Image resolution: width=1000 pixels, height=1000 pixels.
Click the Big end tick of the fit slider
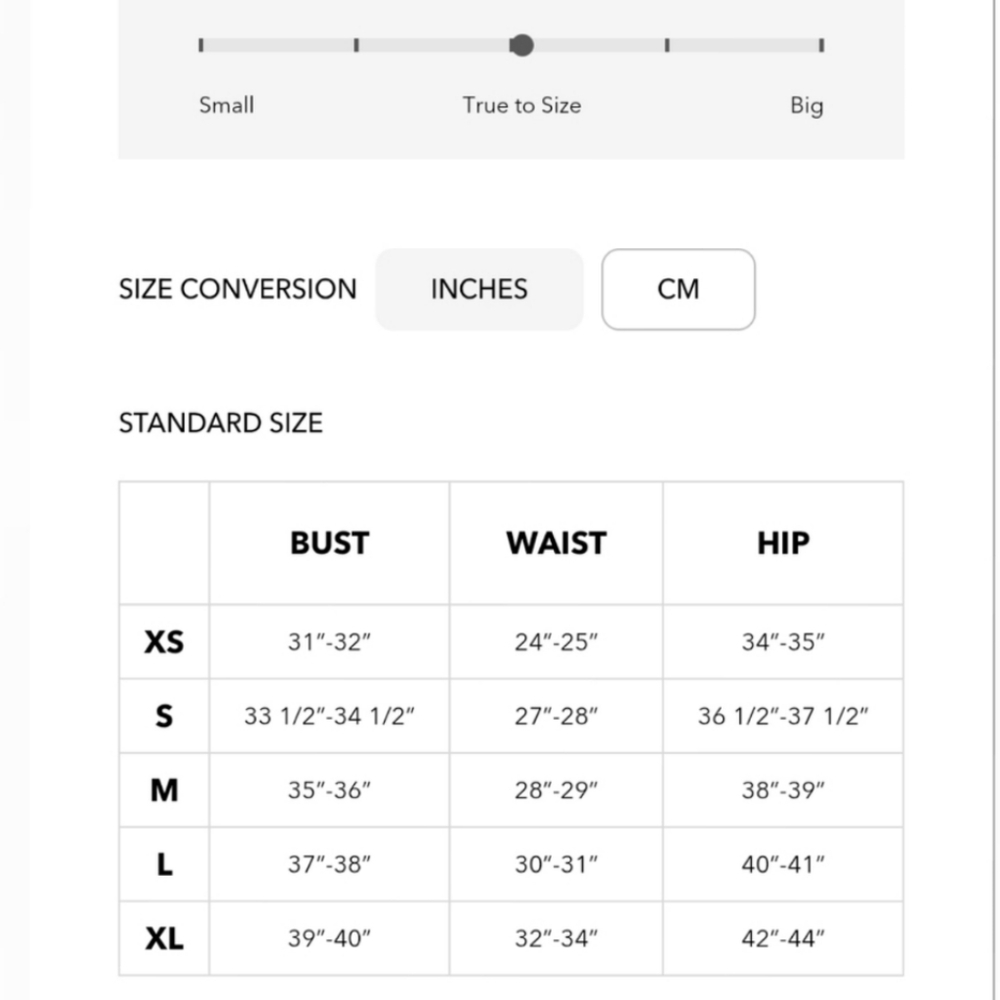pos(821,45)
